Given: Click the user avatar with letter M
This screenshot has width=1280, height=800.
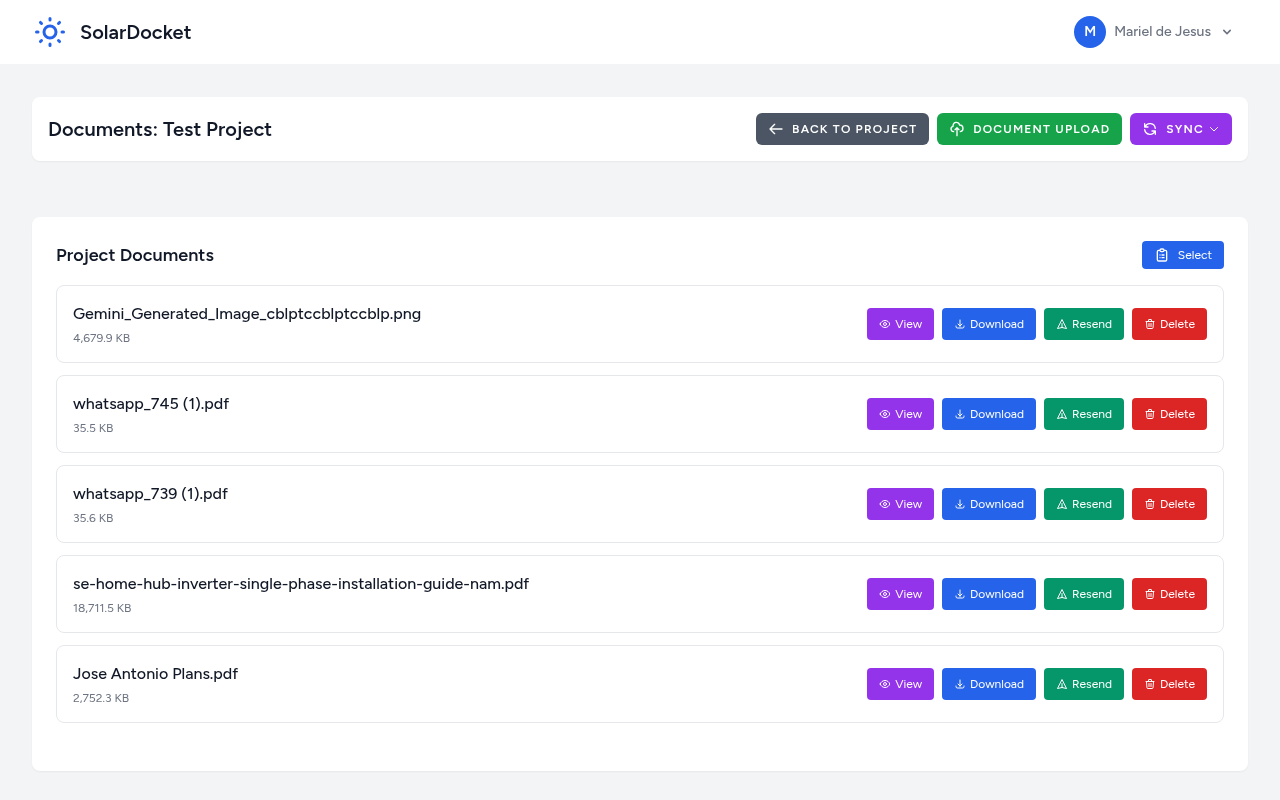Looking at the screenshot, I should [x=1089, y=32].
